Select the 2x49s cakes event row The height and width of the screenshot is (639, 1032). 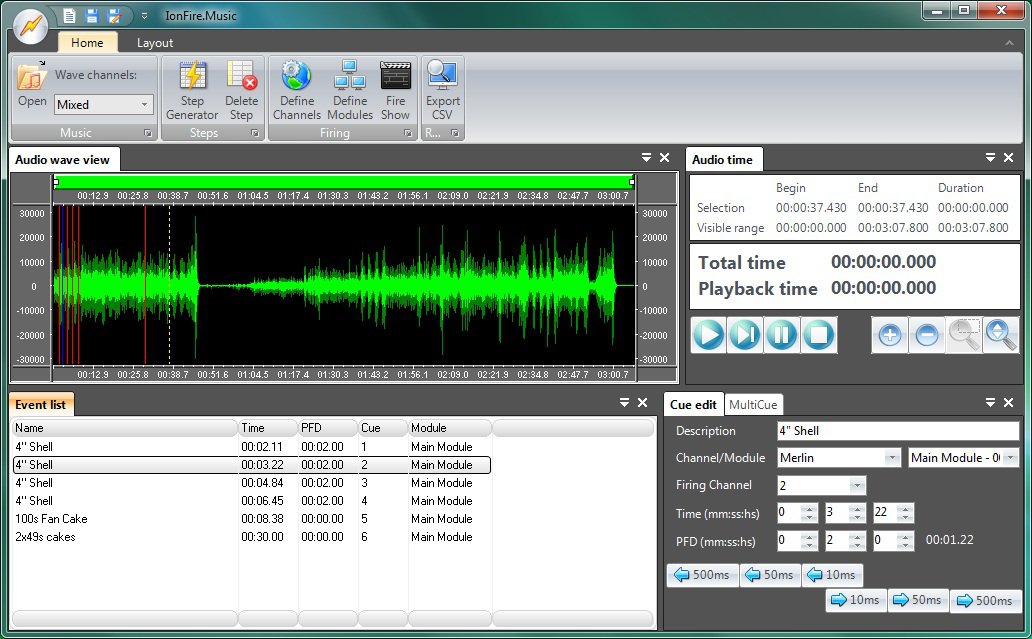(x=251, y=537)
